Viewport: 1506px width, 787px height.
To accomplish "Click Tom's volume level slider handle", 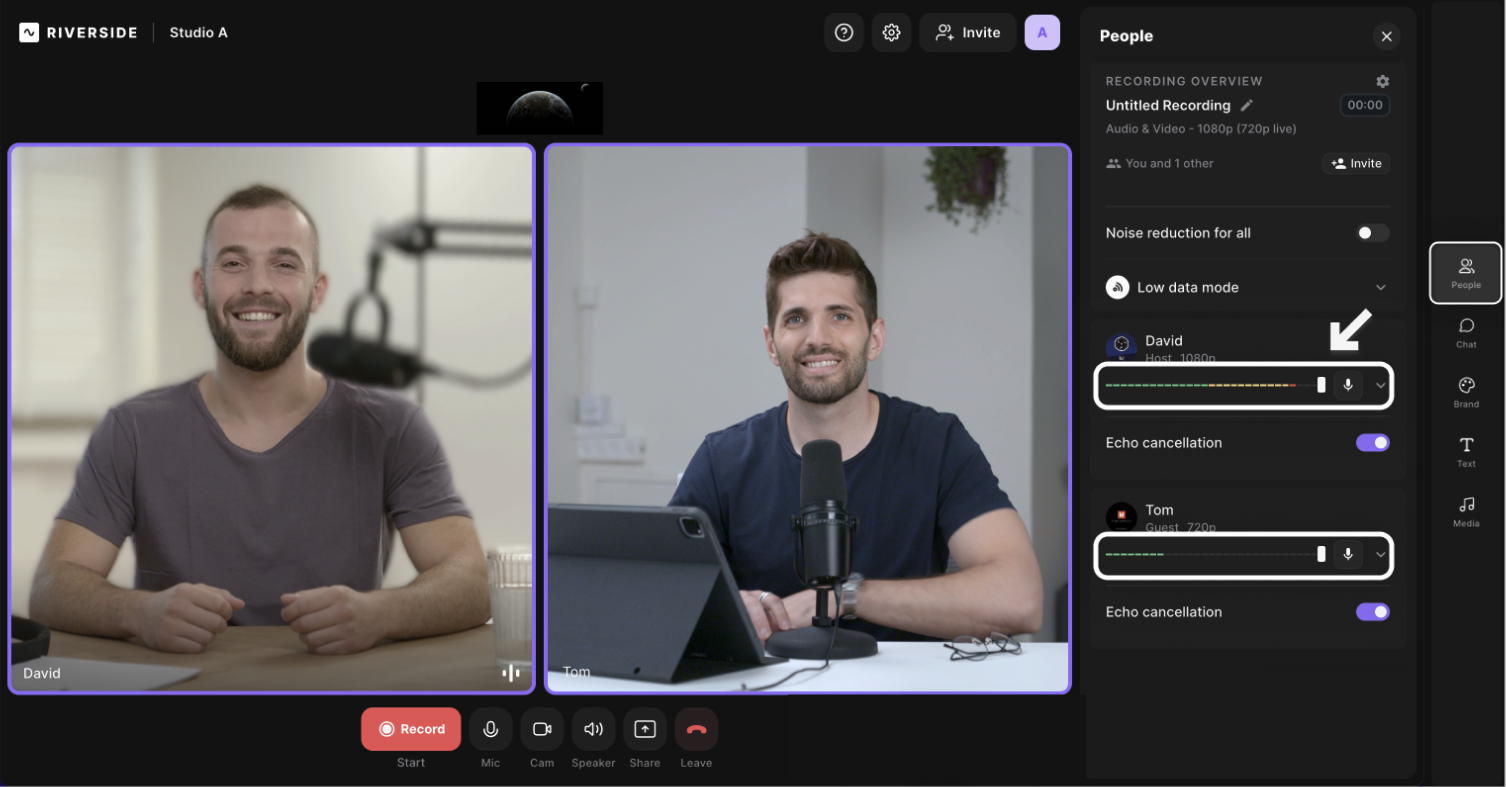I will tap(1321, 554).
